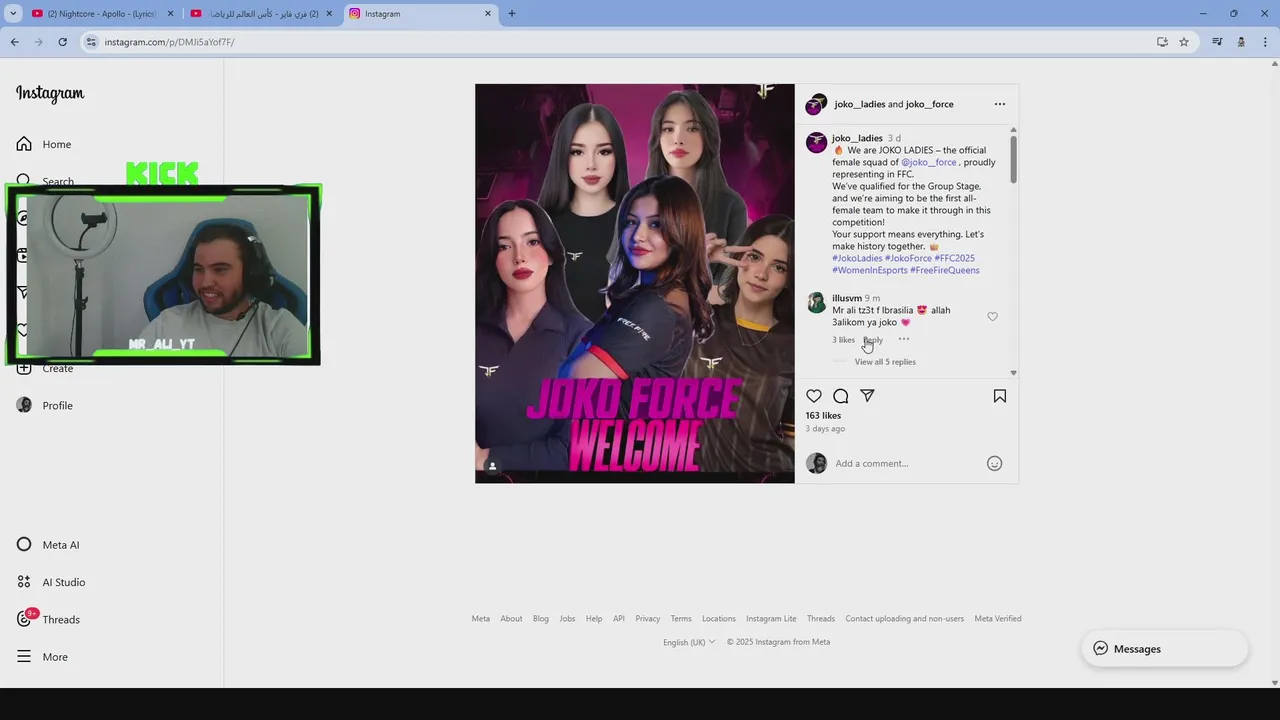Open the Messages floating button

[x=1165, y=649]
